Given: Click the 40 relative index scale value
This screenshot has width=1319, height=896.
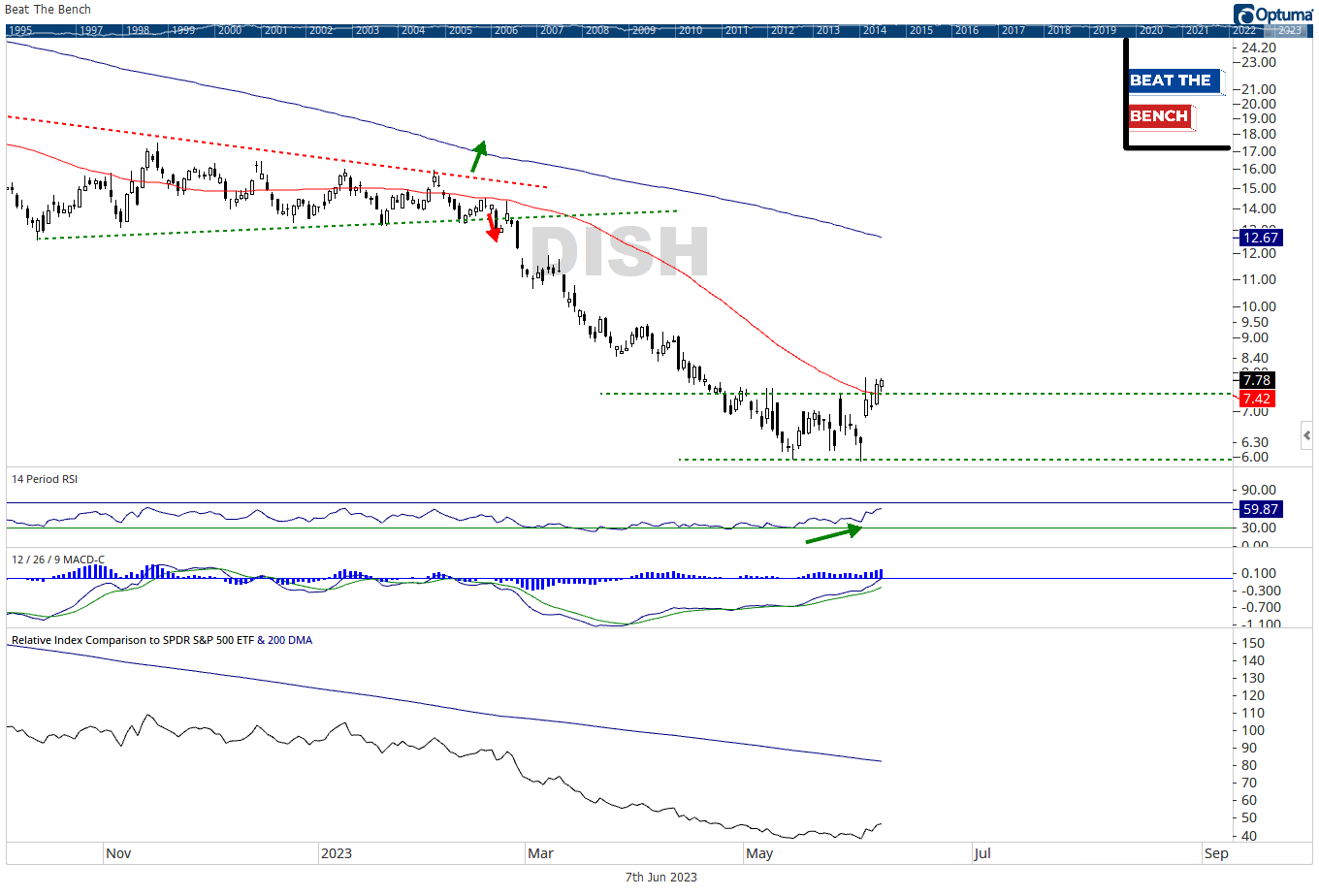Looking at the screenshot, I should (1249, 836).
